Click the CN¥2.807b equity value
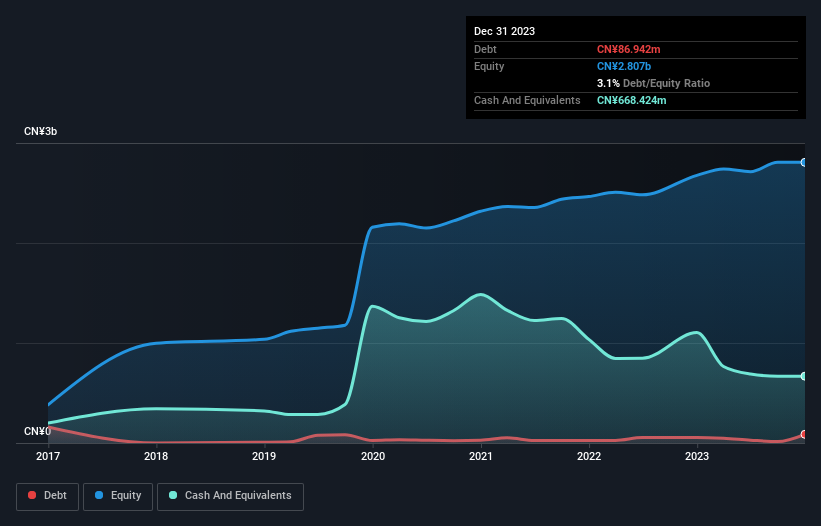Image resolution: width=821 pixels, height=526 pixels. [624, 66]
